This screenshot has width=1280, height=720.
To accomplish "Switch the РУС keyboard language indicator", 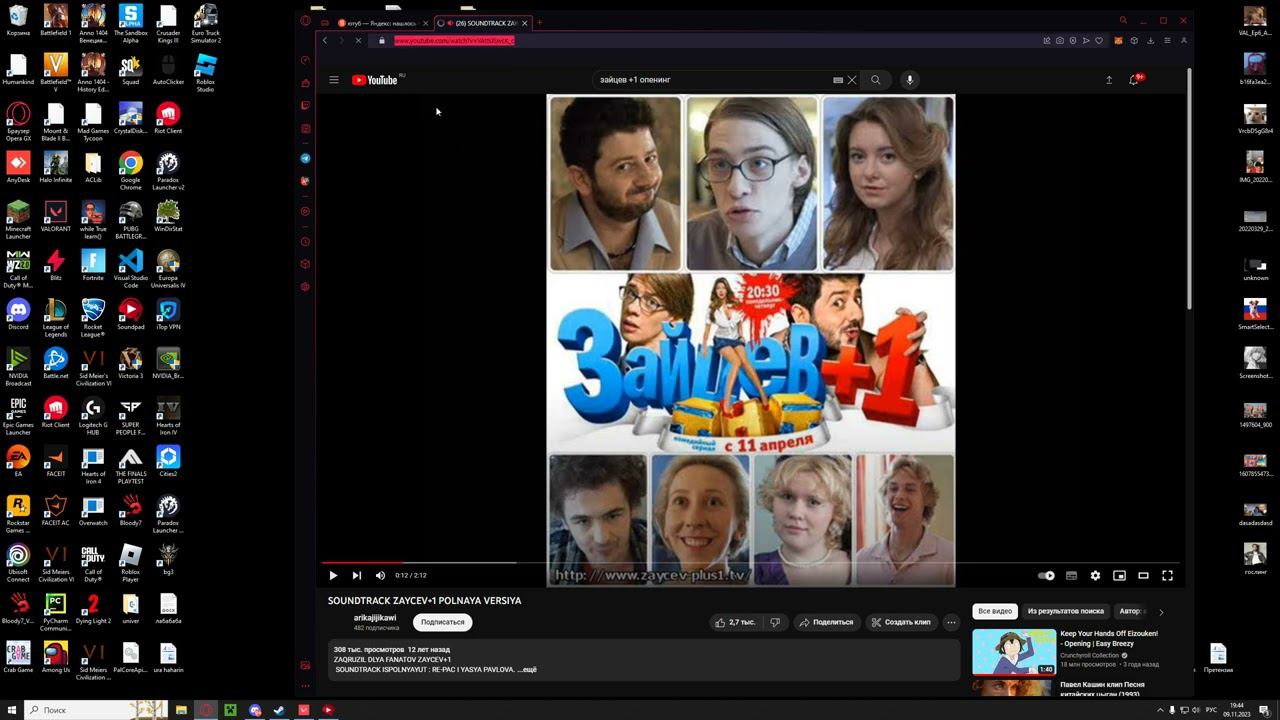I will [1211, 710].
